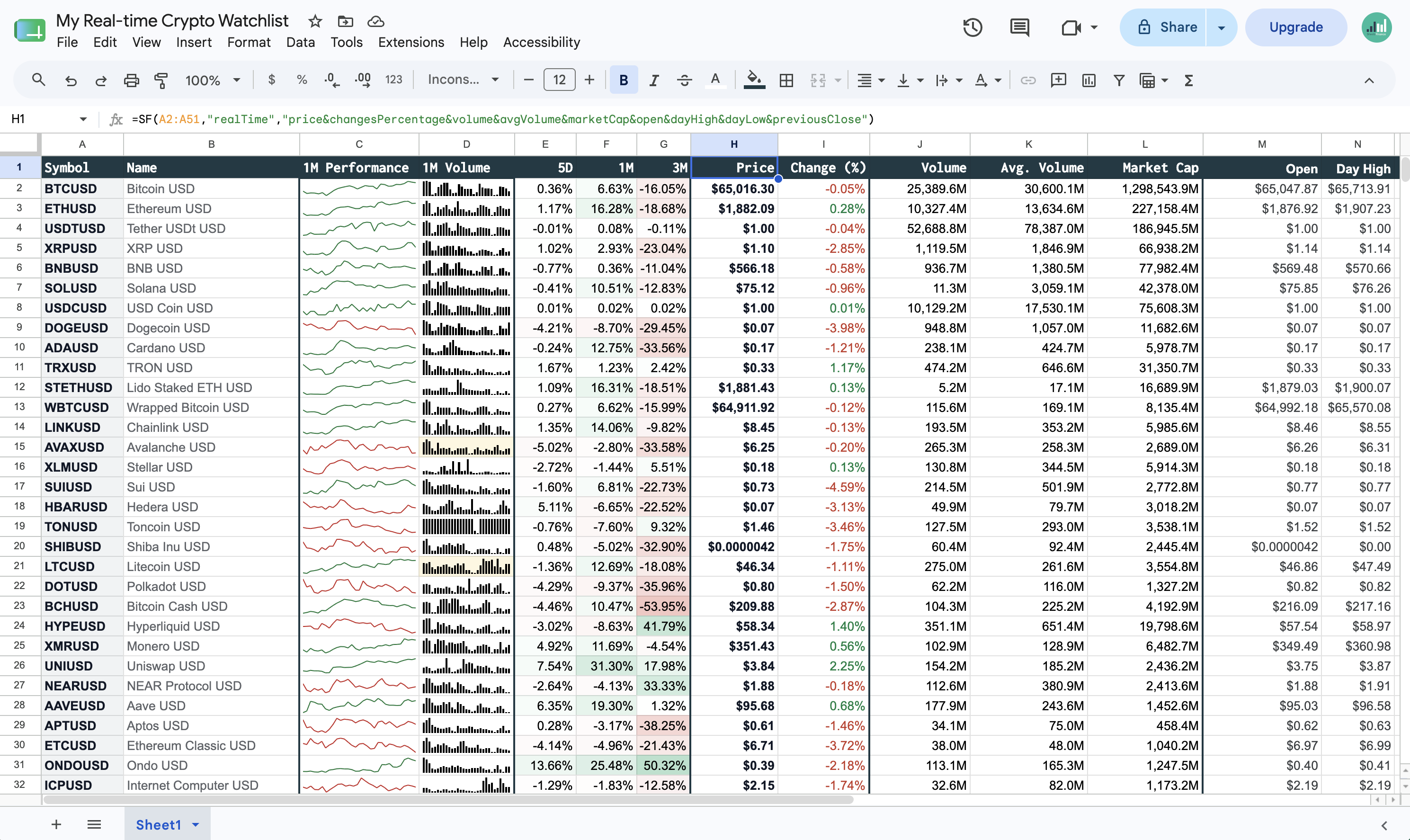Open the search menus magnifier tool
Image resolution: width=1410 pixels, height=840 pixels.
38,80
